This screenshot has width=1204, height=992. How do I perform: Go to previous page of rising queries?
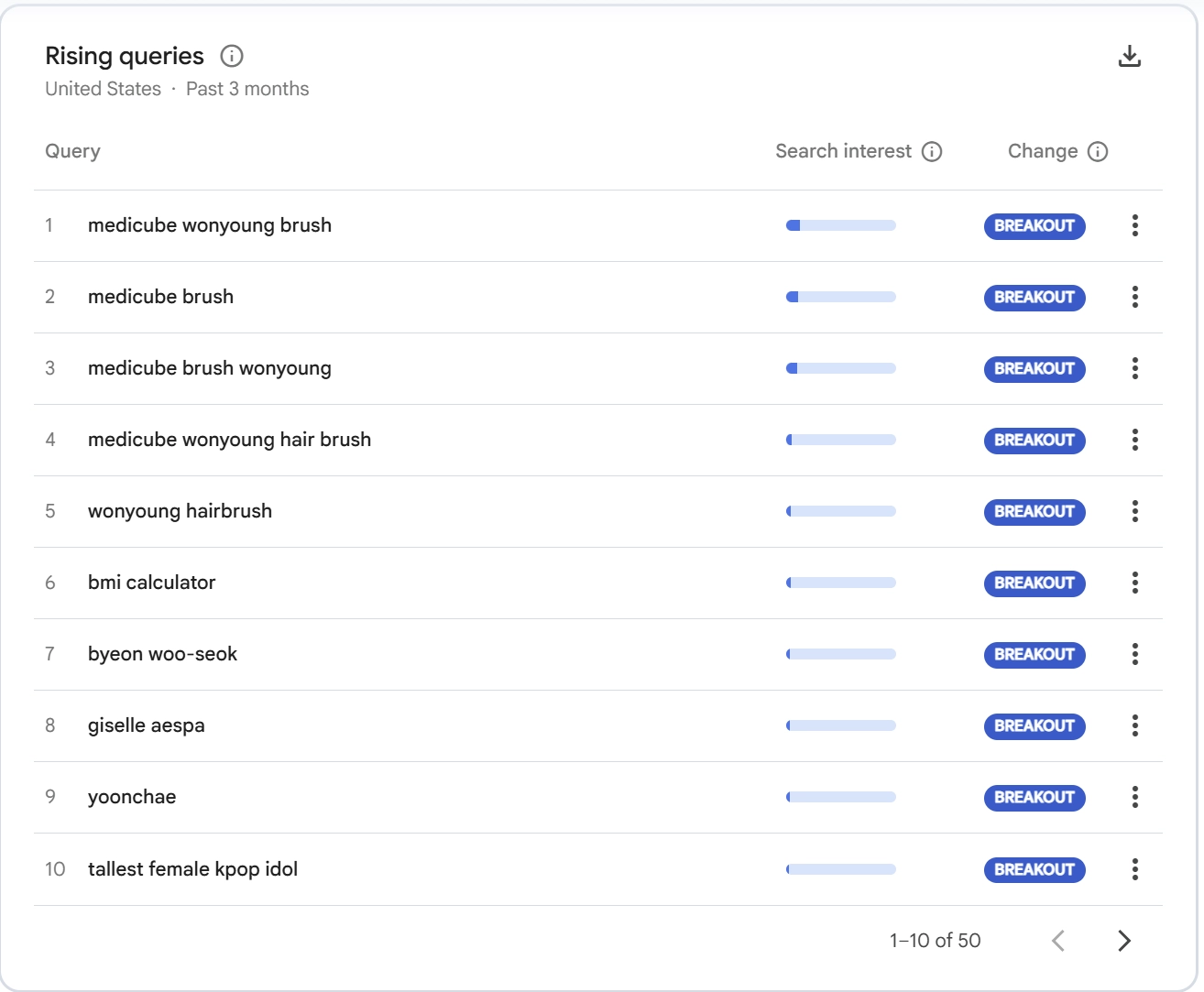1058,941
